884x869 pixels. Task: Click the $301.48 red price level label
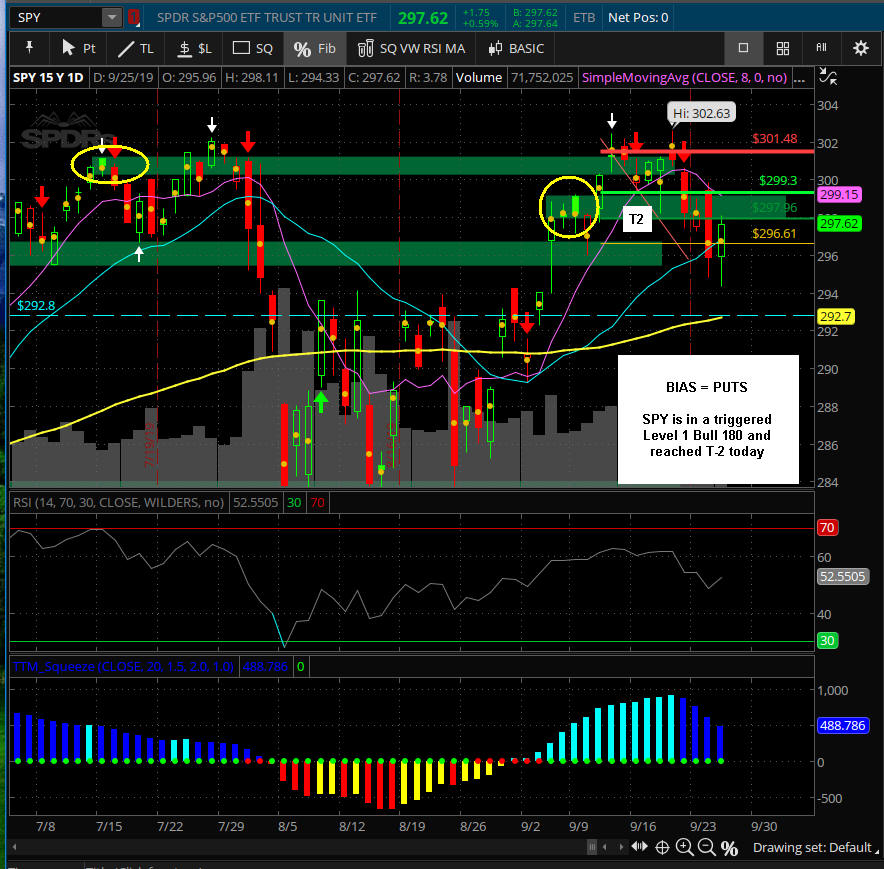(775, 139)
